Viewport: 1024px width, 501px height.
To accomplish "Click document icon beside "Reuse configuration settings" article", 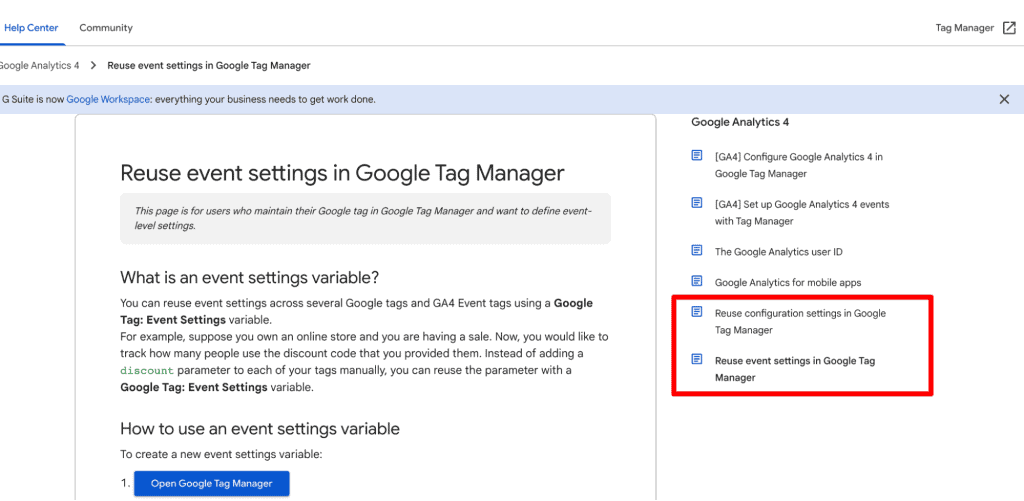I will coord(697,312).
